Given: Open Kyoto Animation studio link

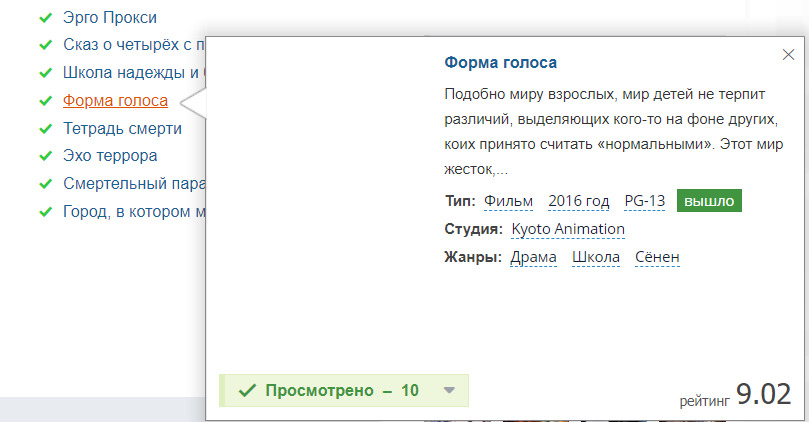Looking at the screenshot, I should [x=568, y=230].
